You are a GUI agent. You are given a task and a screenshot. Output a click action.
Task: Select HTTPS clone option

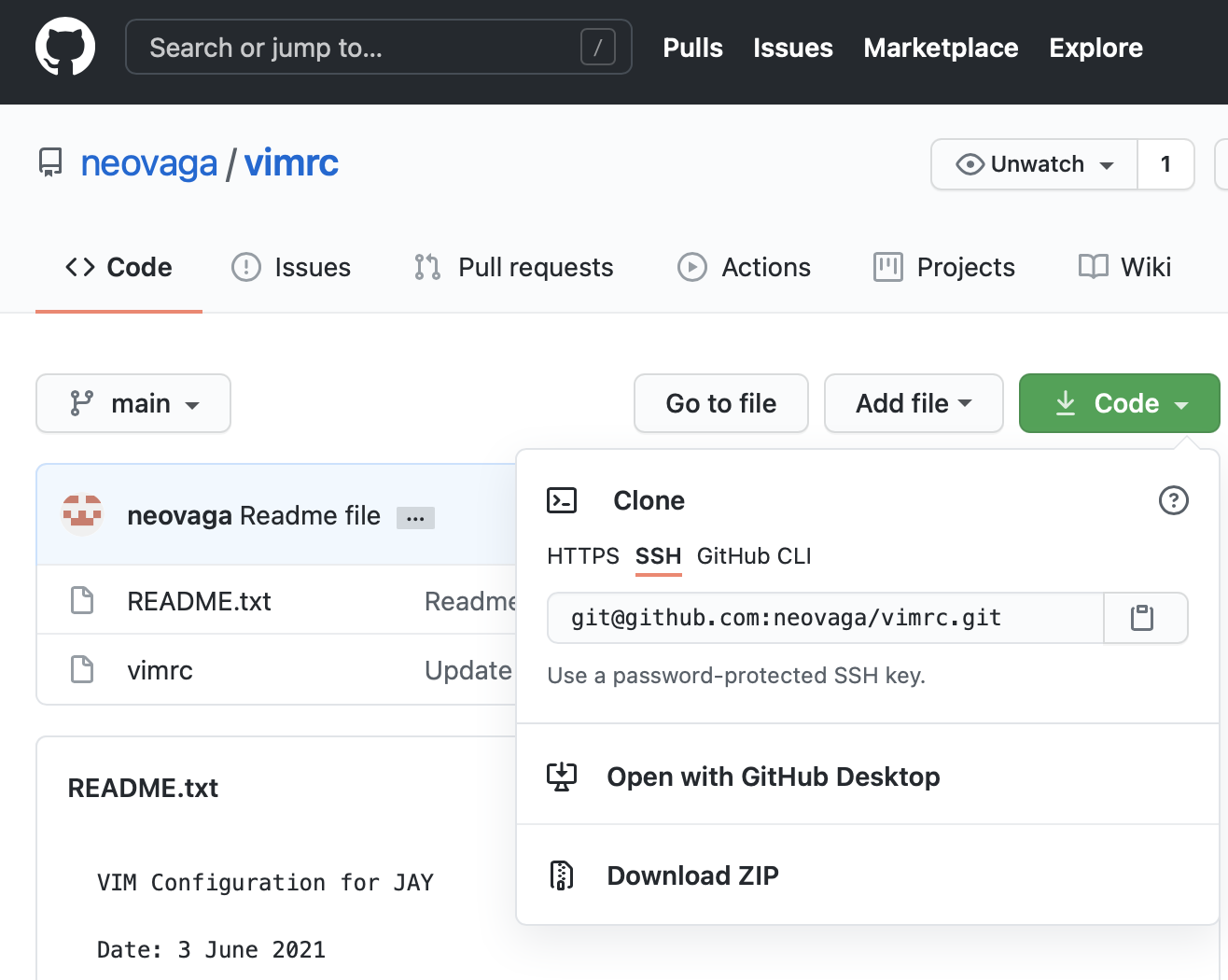(x=583, y=556)
